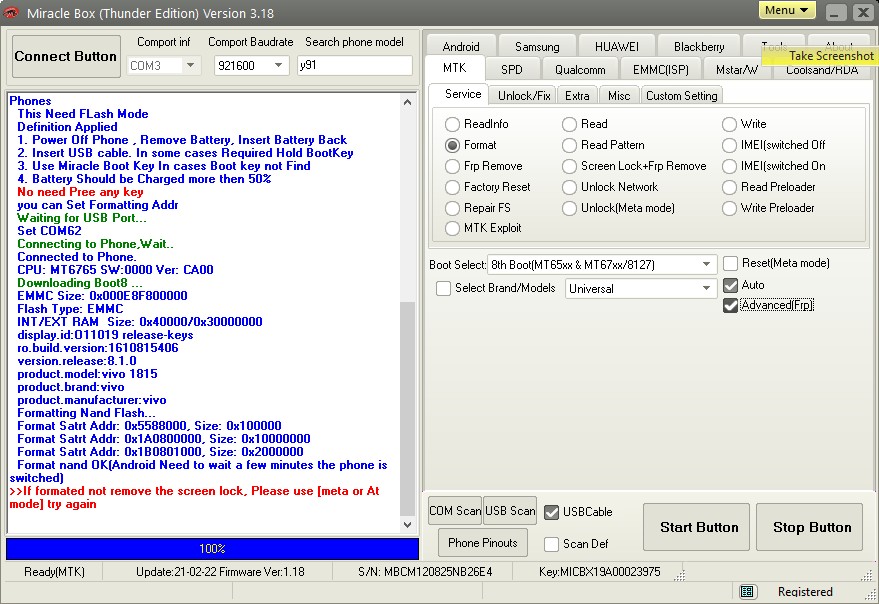The image size is (879, 604).
Task: Close the Miracle Box window
Action: (x=862, y=12)
